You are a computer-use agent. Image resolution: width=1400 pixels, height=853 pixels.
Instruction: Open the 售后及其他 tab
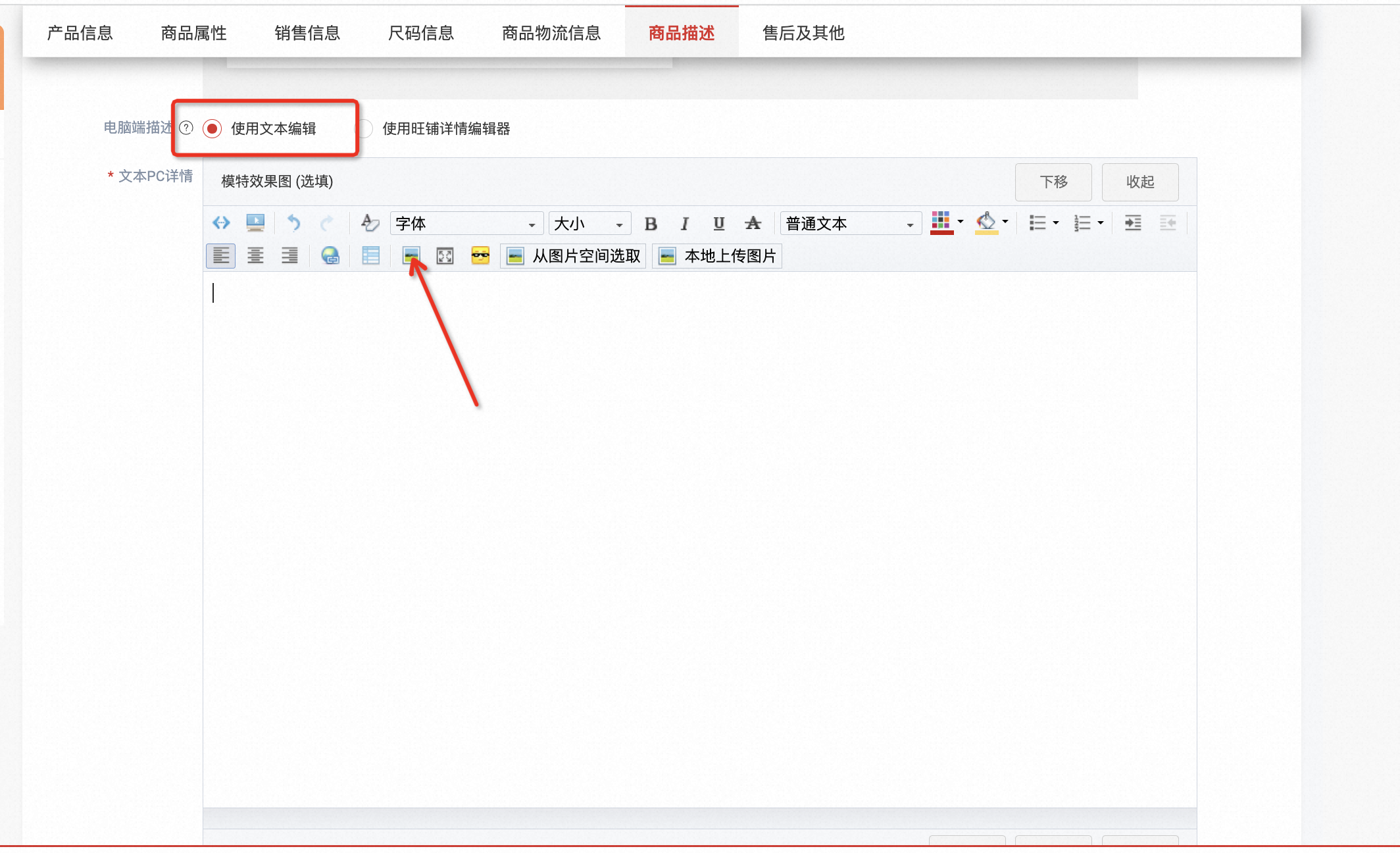pyautogui.click(x=803, y=33)
